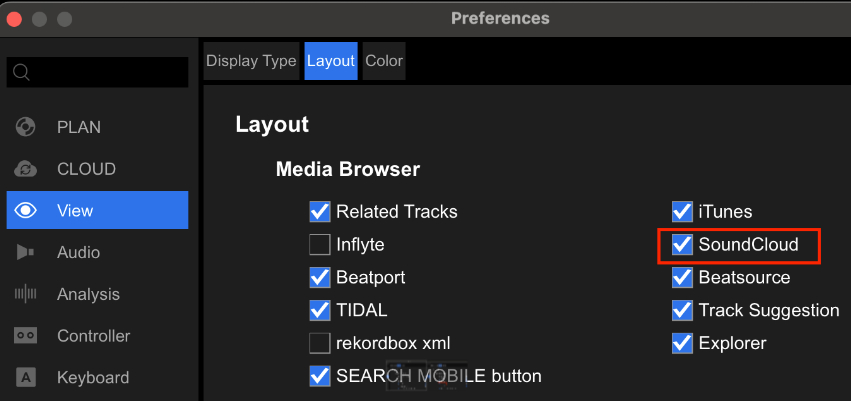851x401 pixels.
Task: Open the Color tab
Action: pyautogui.click(x=384, y=61)
